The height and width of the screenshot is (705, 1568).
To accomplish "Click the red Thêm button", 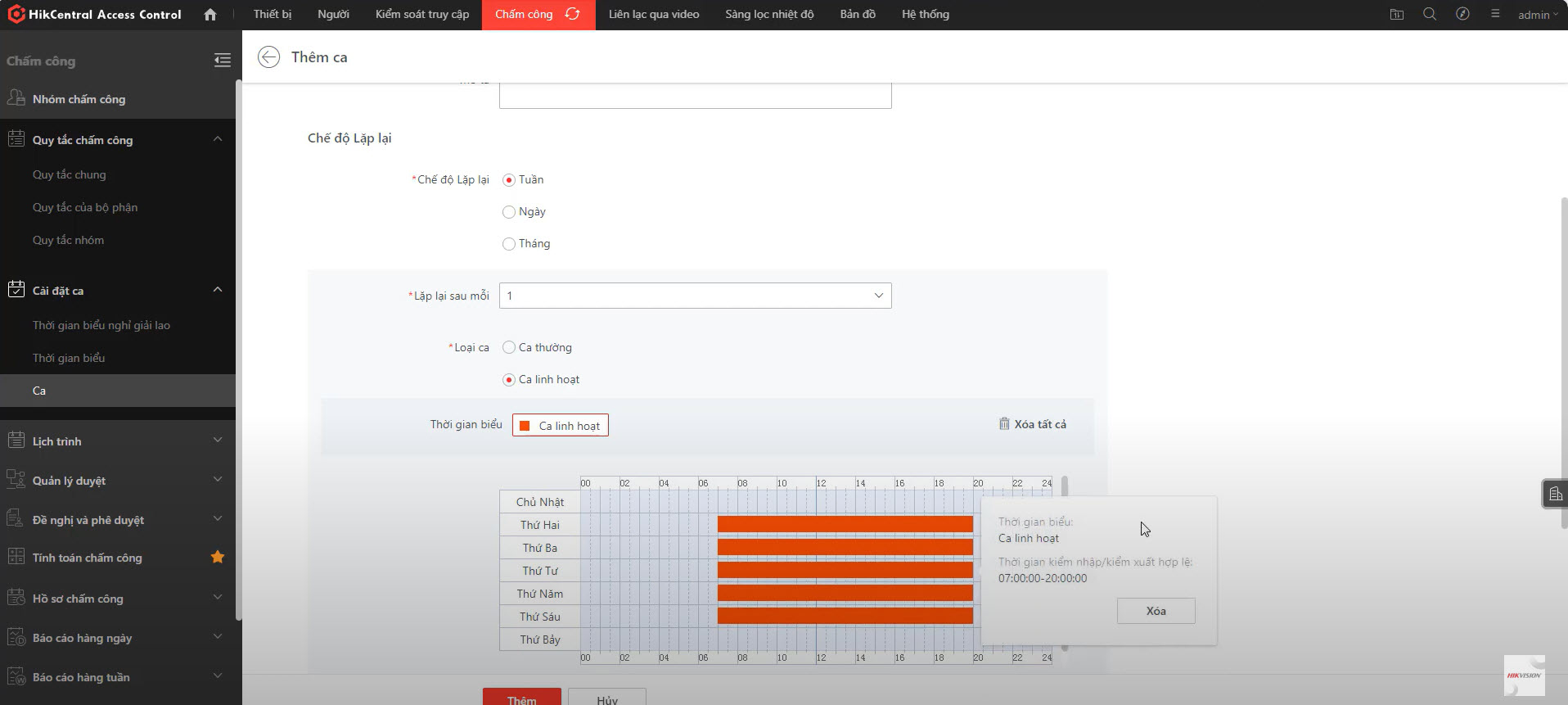I will (521, 698).
